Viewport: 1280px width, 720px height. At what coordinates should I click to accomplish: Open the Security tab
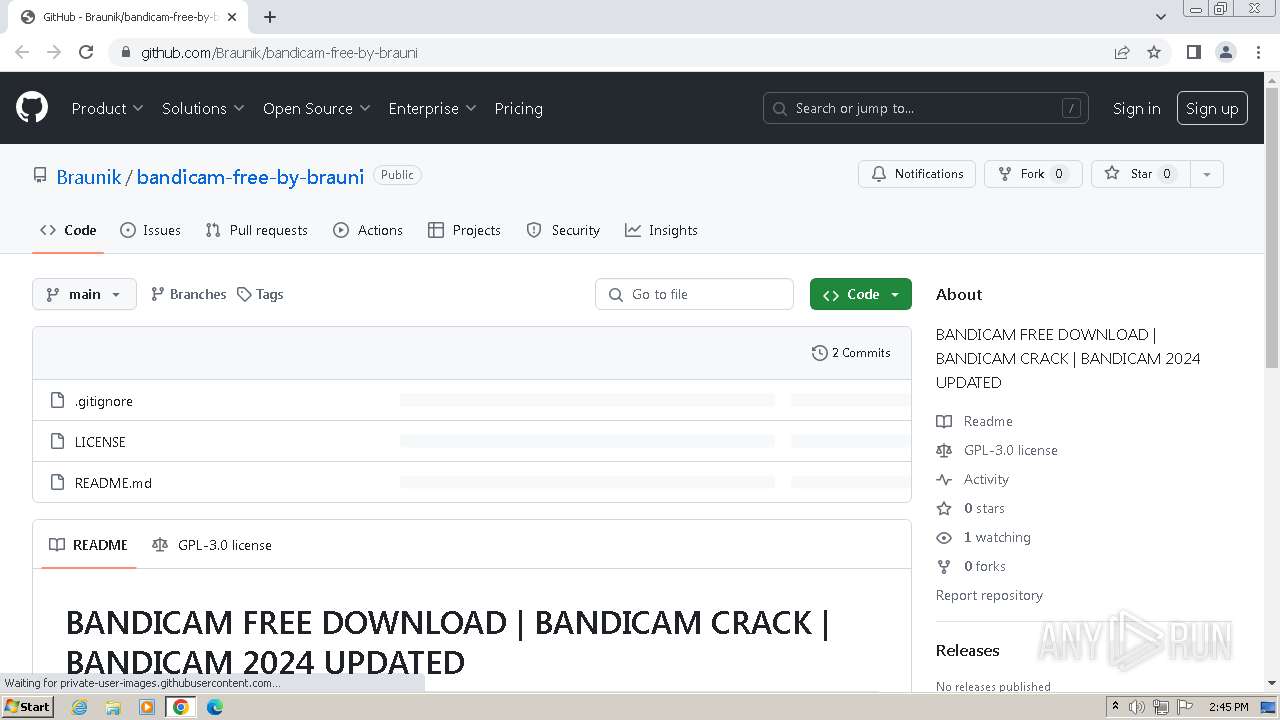coord(564,230)
